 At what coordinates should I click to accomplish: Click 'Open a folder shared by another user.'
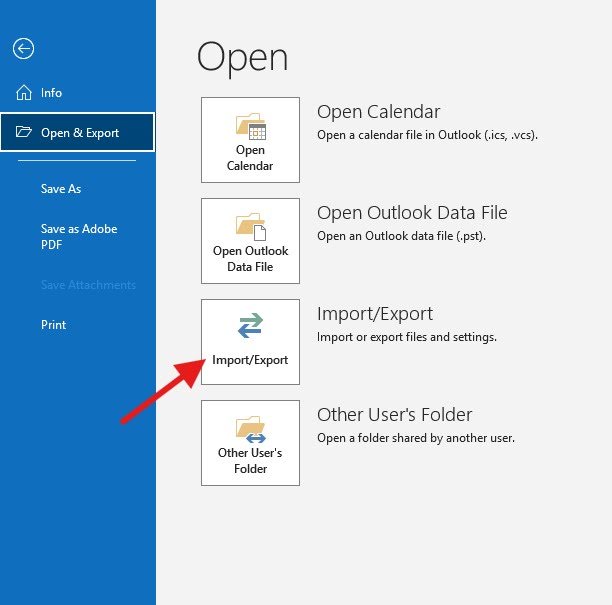[x=416, y=438]
